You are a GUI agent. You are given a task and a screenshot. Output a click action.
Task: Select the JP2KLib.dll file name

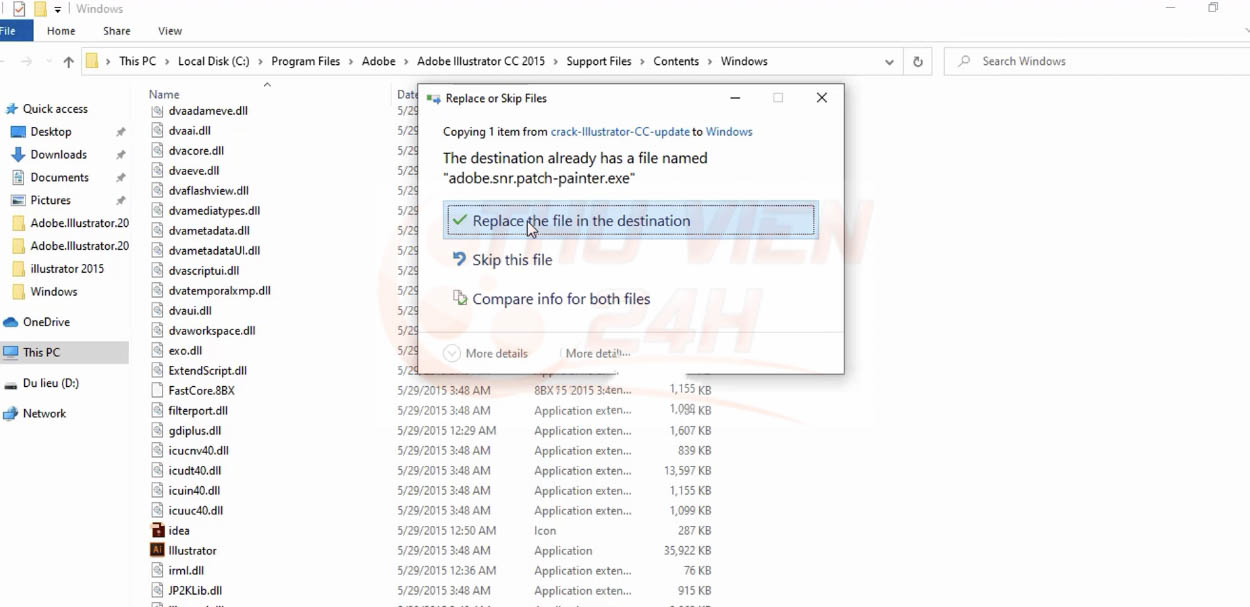pos(195,591)
